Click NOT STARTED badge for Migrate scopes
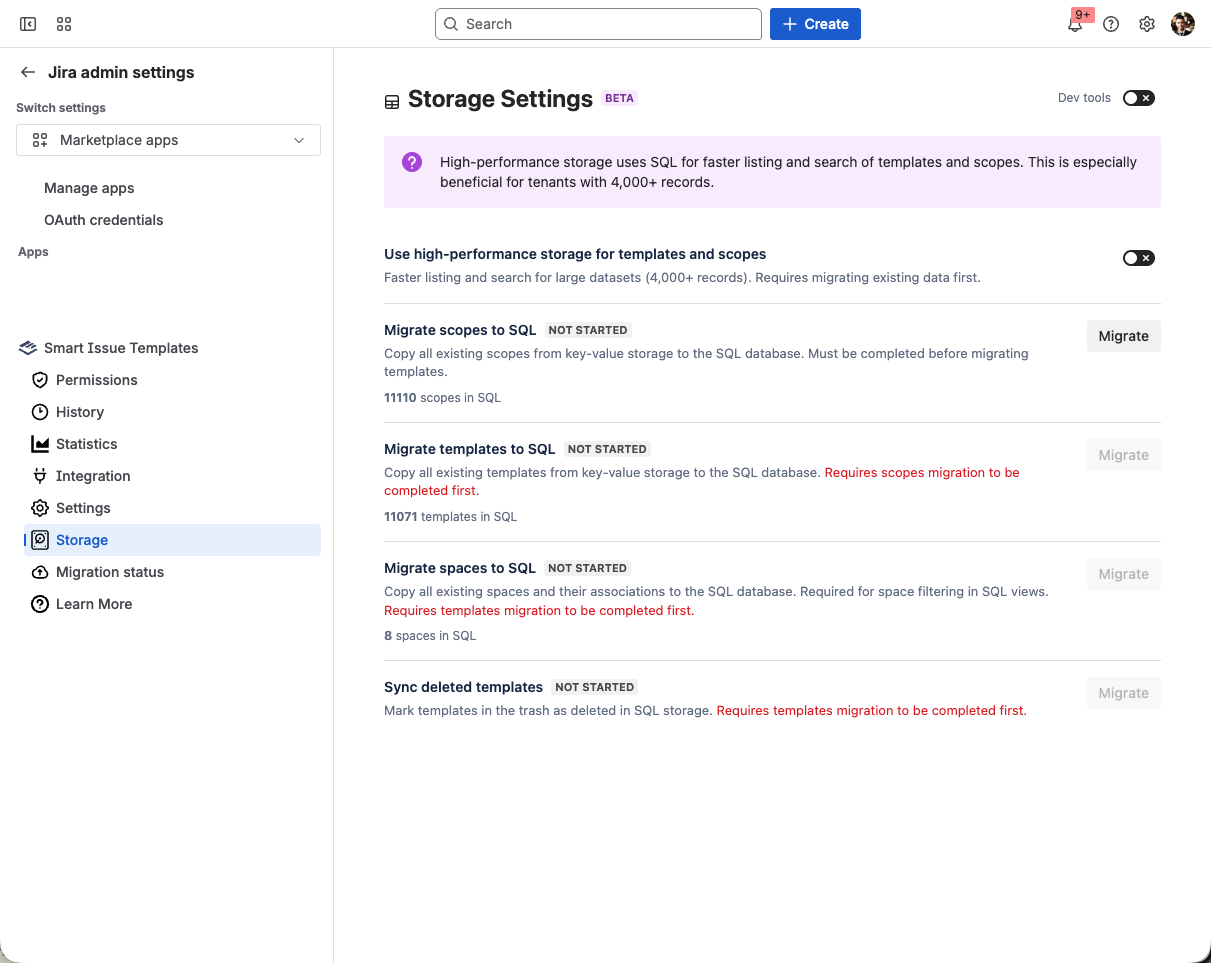Viewport: 1211px width, 963px height. point(588,330)
